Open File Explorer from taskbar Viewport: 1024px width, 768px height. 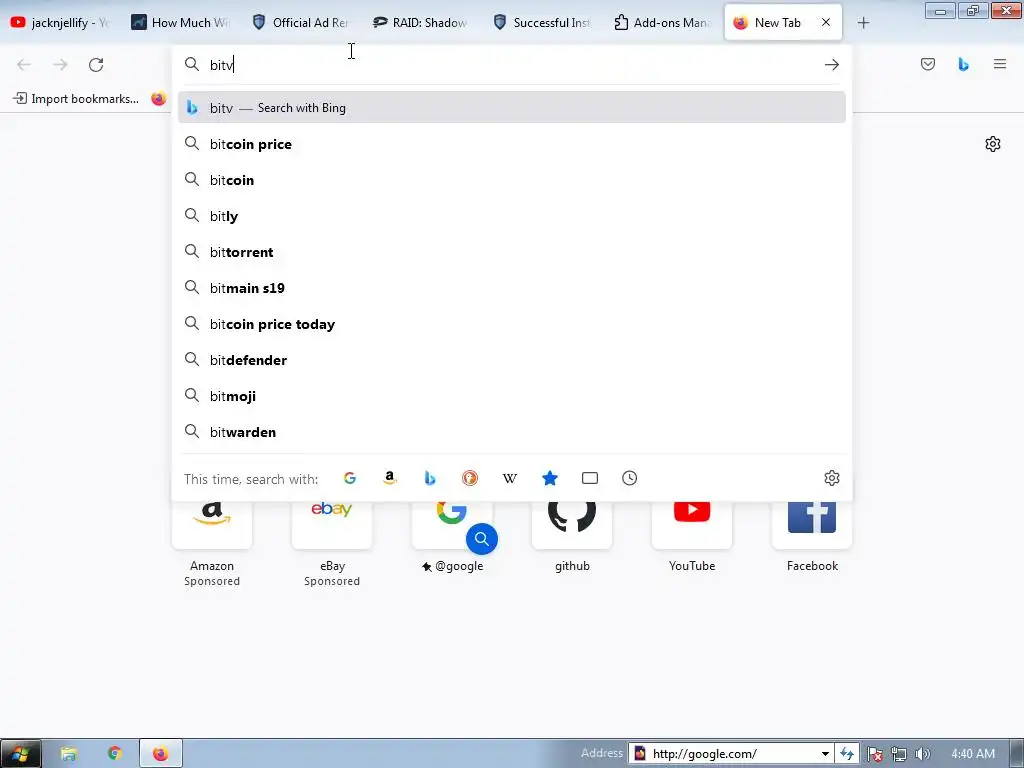(x=69, y=754)
